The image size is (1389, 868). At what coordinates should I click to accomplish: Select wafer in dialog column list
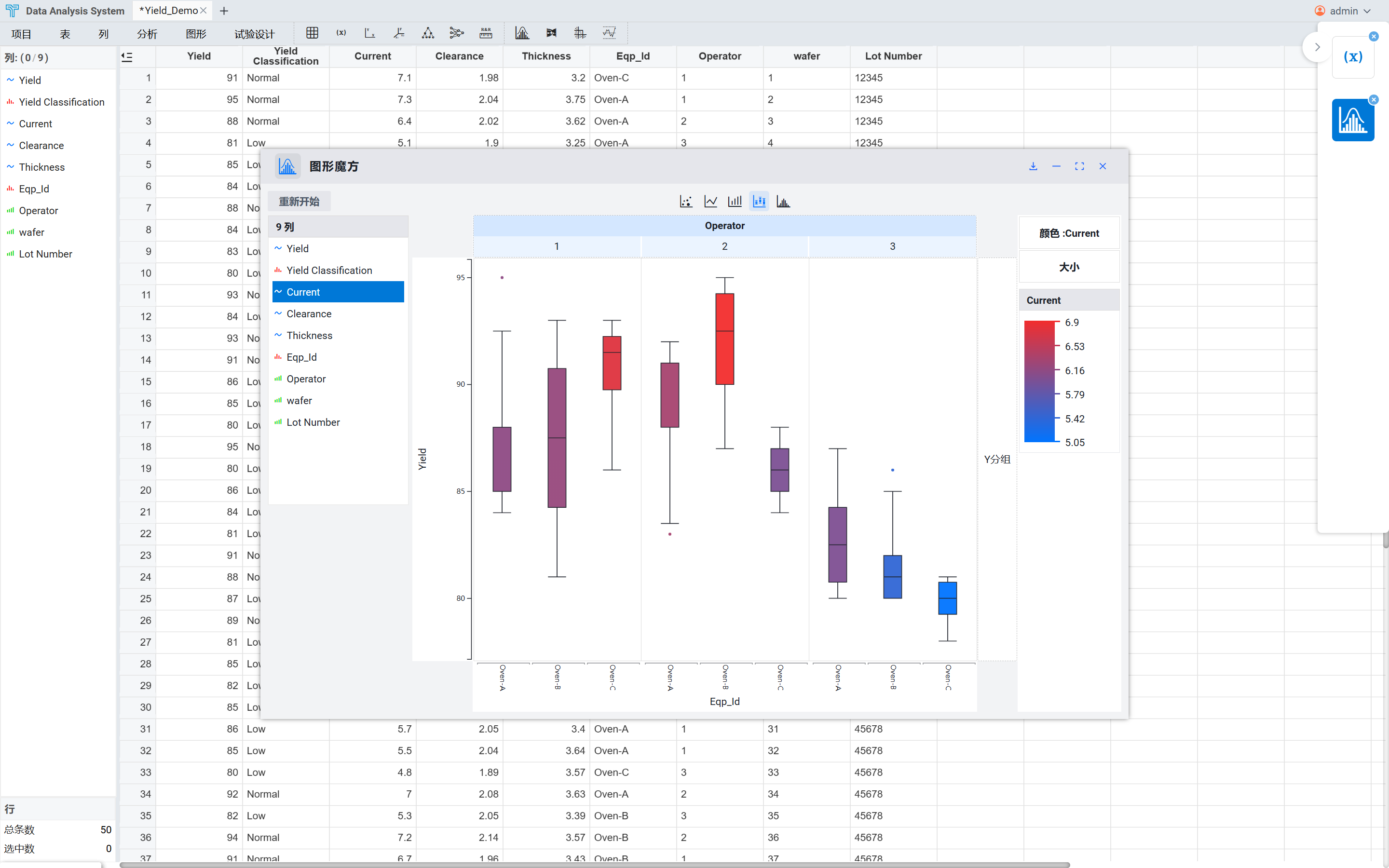point(338,401)
